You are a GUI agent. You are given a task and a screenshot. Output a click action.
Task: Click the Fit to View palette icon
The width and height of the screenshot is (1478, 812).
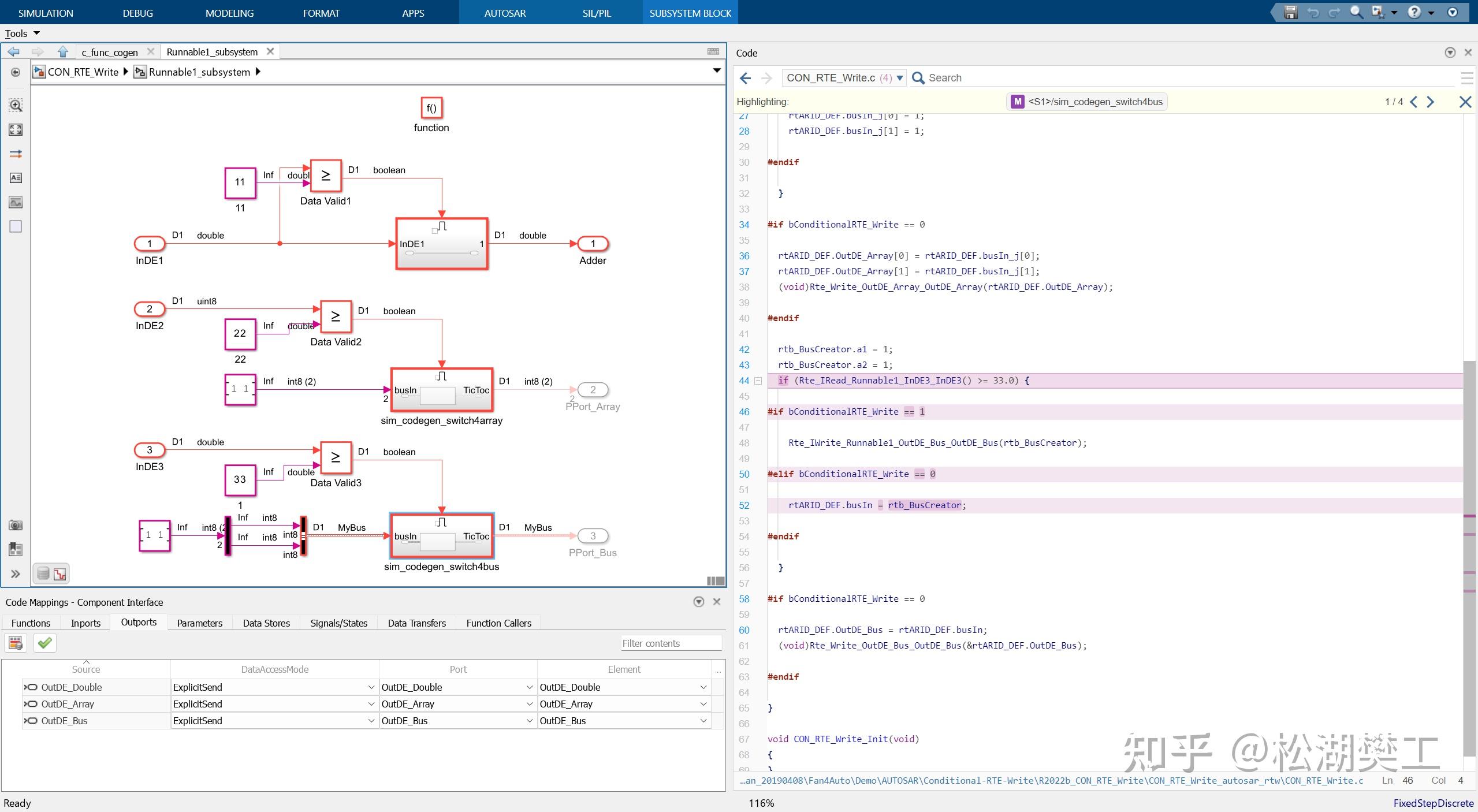pos(16,130)
